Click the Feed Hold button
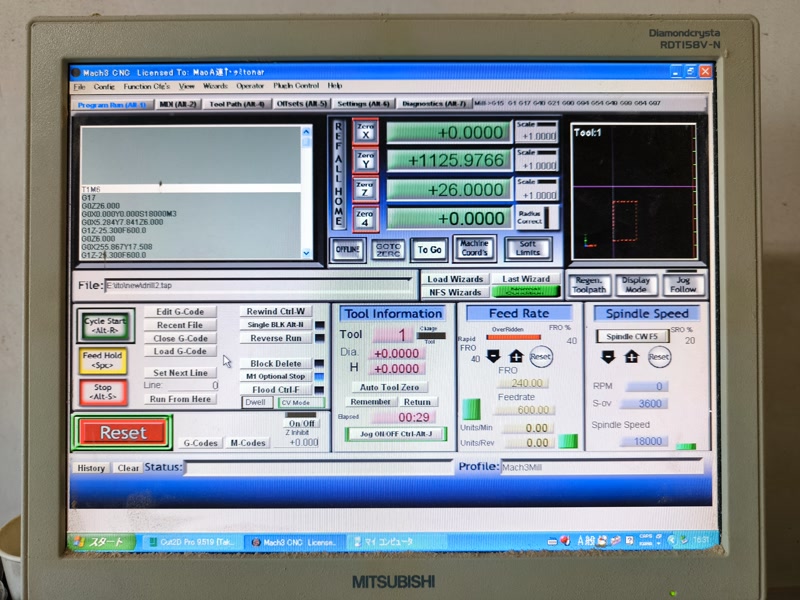Image resolution: width=800 pixels, height=600 pixels. pos(103,360)
